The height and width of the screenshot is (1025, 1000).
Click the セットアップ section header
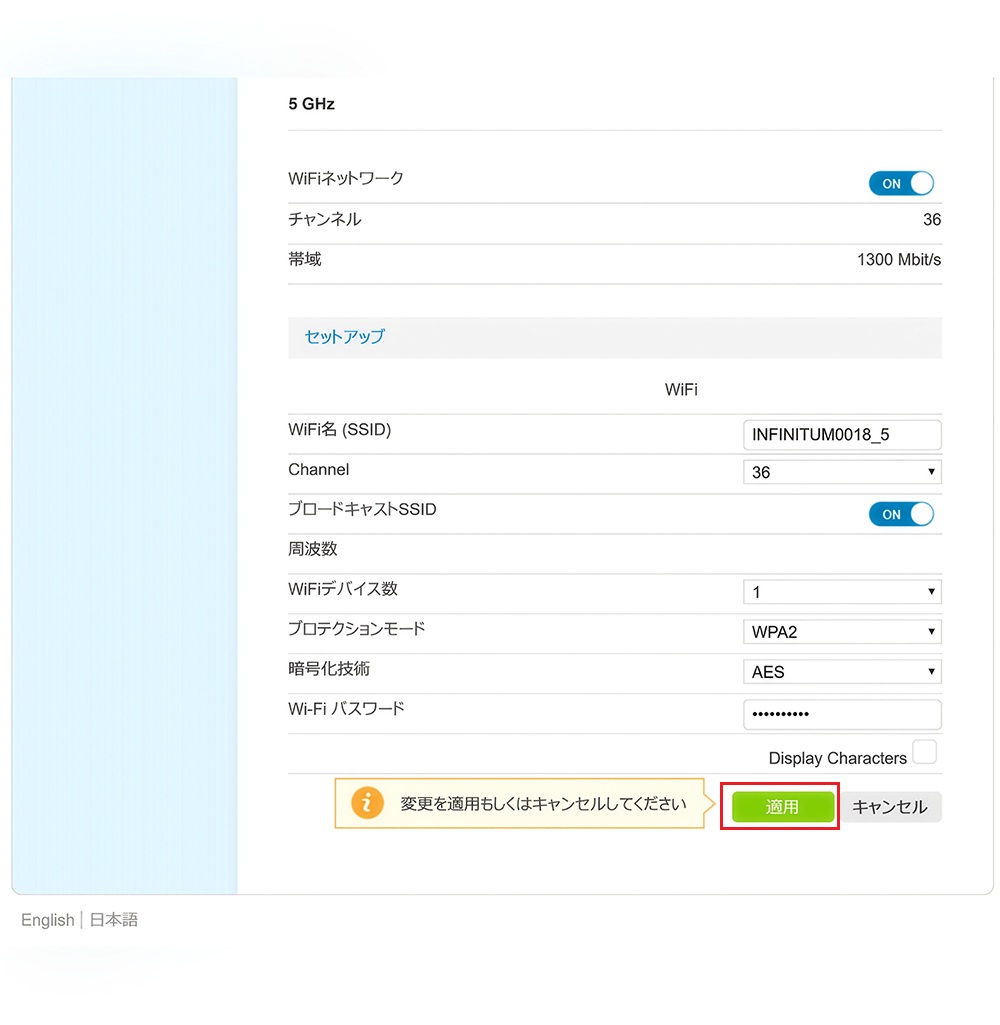tap(344, 337)
